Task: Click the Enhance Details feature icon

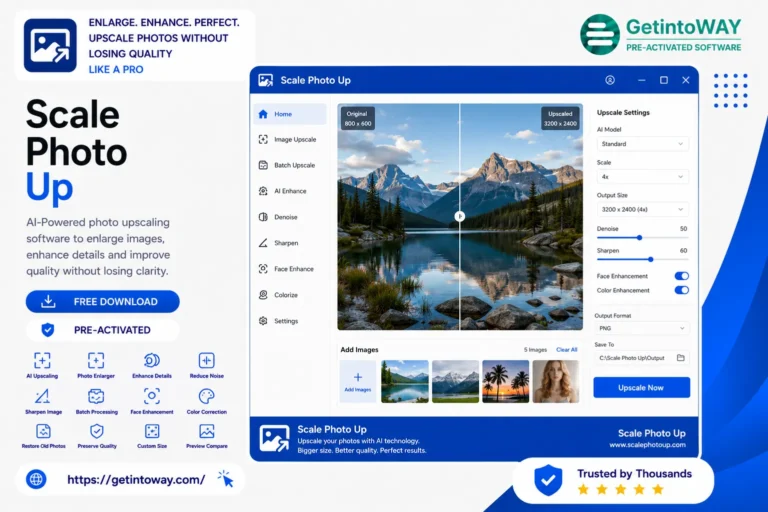Action: pyautogui.click(x=152, y=361)
